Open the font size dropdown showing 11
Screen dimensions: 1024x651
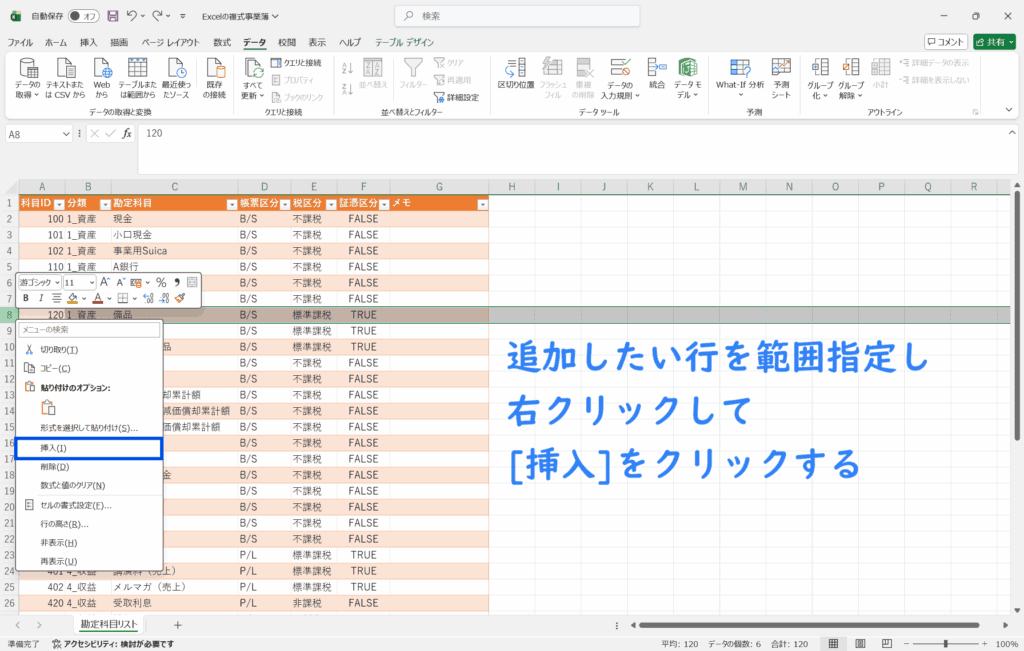point(92,283)
